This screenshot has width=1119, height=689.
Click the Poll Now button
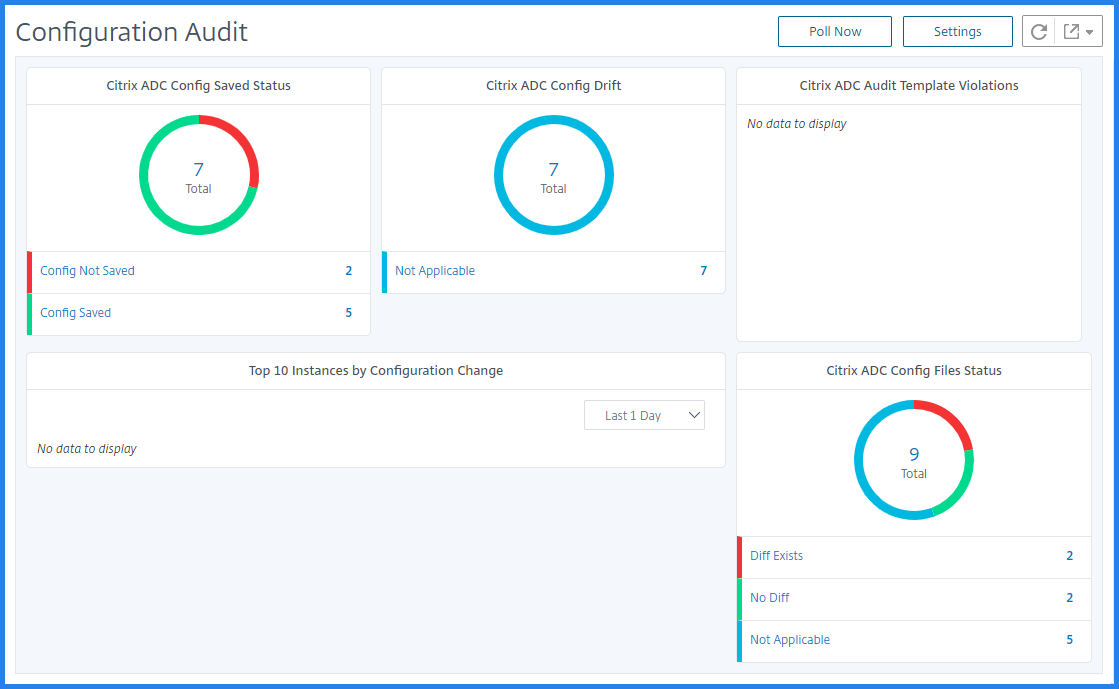pos(834,31)
